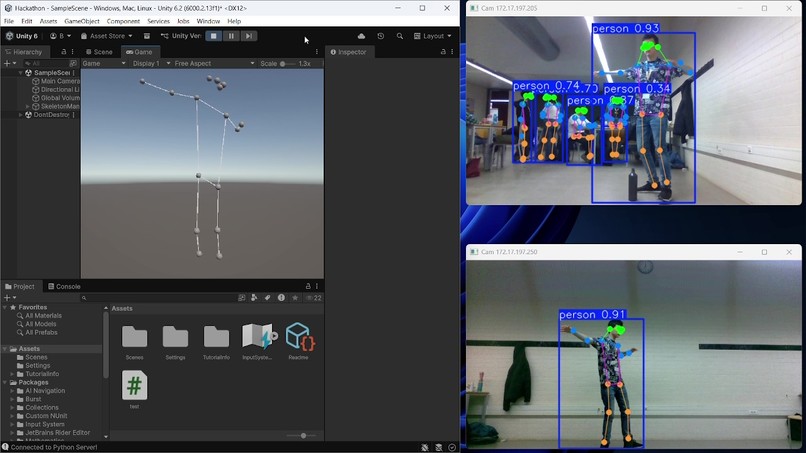The width and height of the screenshot is (806, 453).
Task: Open the Hierarchy create plus dropdown
Action: click(10, 63)
